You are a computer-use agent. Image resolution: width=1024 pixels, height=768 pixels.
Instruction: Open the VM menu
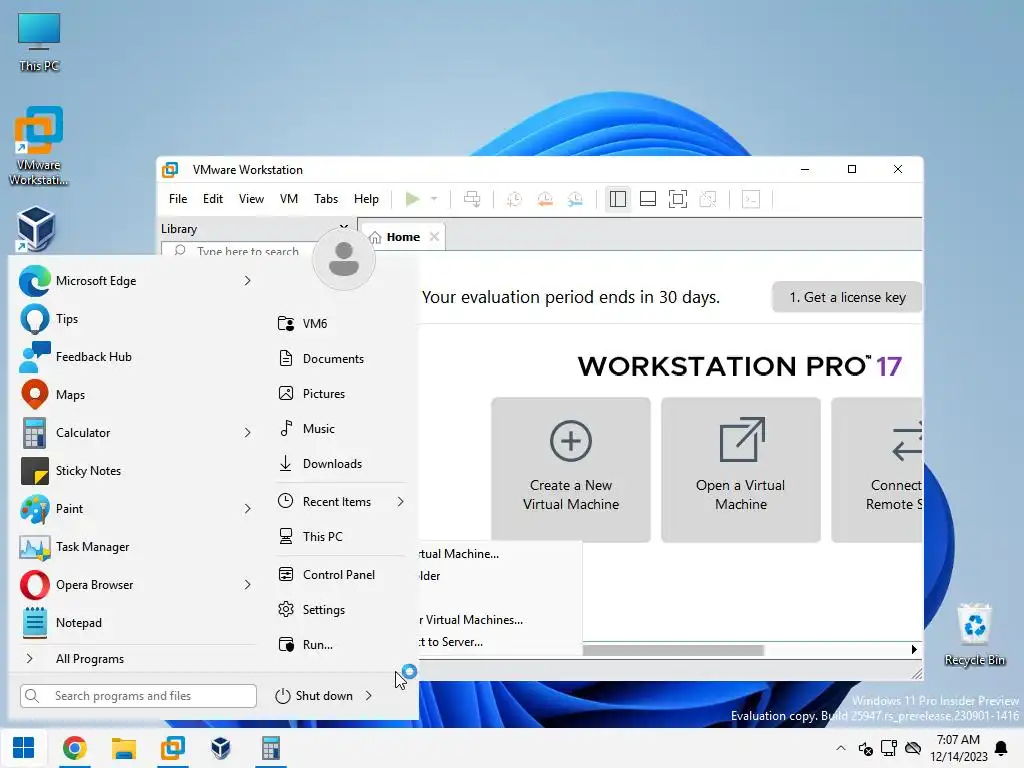289,199
